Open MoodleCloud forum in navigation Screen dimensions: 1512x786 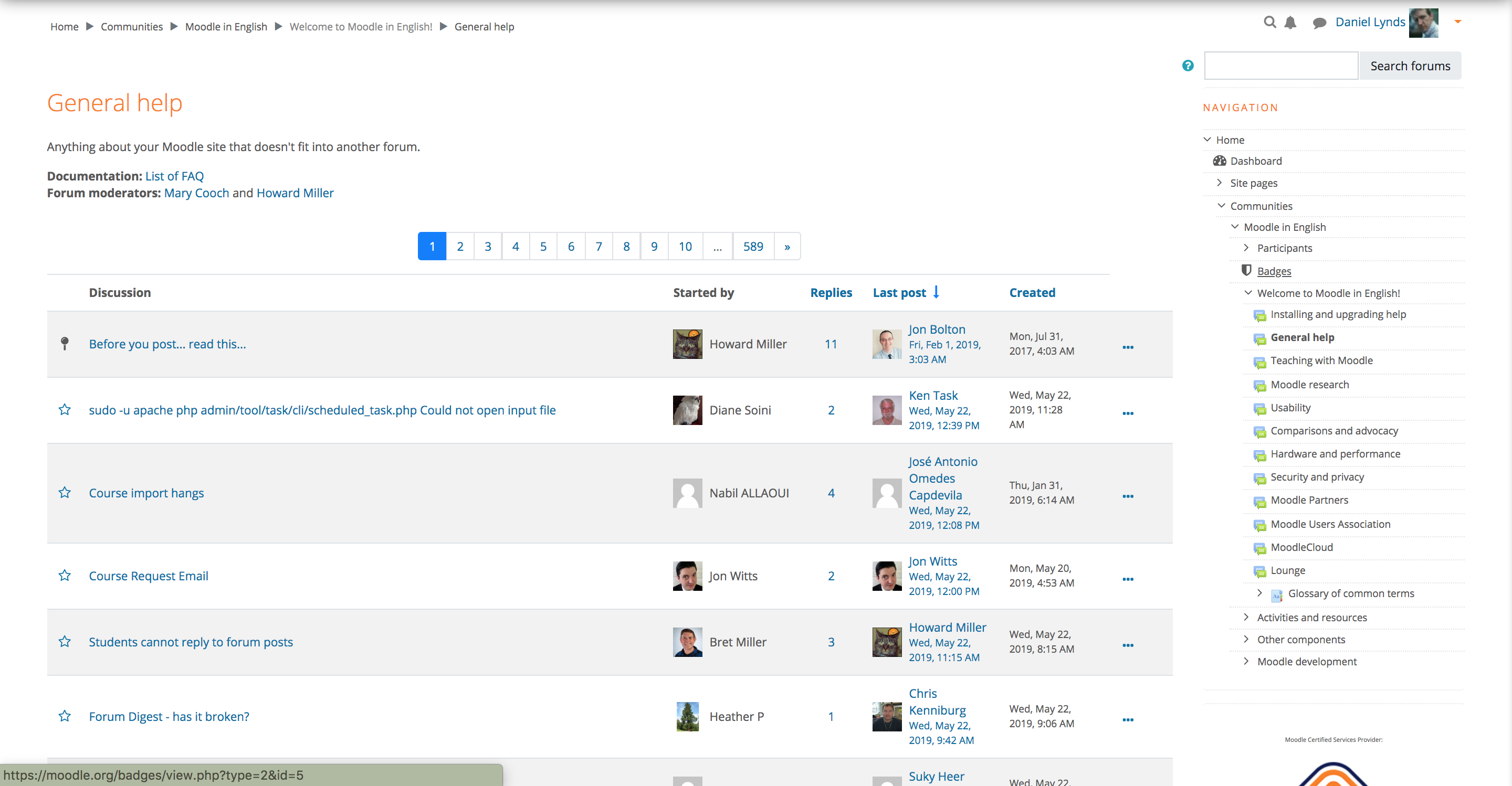tap(1301, 547)
